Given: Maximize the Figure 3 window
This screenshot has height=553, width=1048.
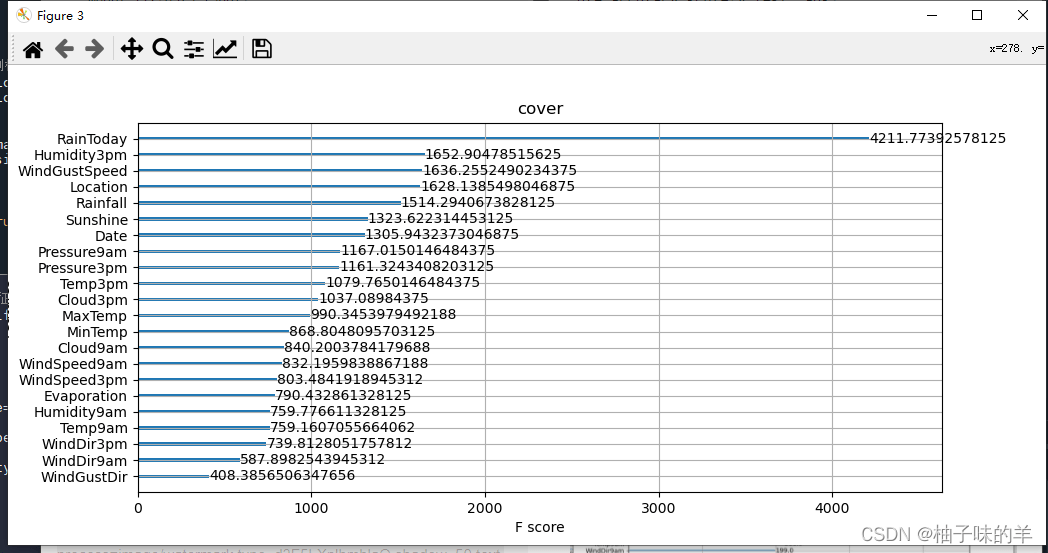Looking at the screenshot, I should [x=977, y=15].
